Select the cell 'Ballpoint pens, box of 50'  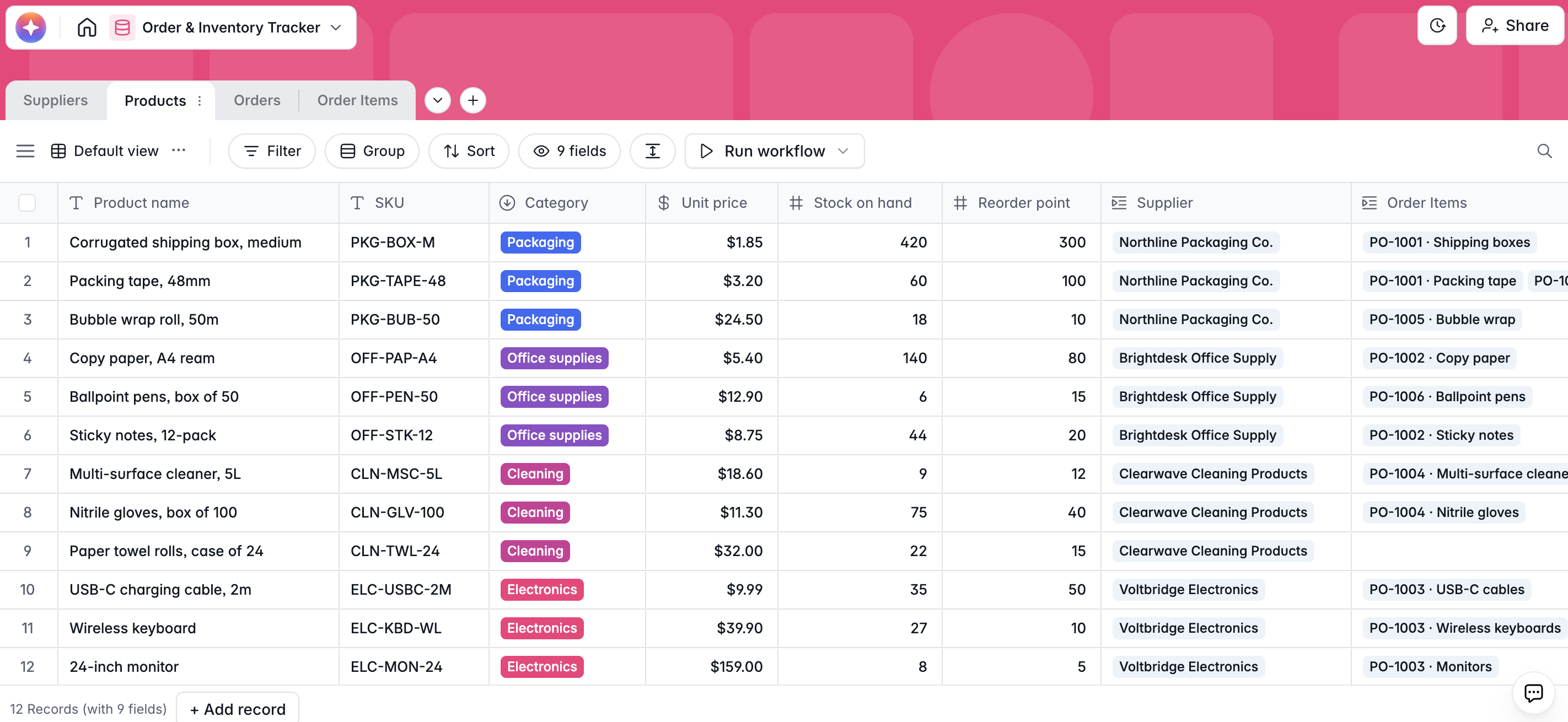(198, 397)
